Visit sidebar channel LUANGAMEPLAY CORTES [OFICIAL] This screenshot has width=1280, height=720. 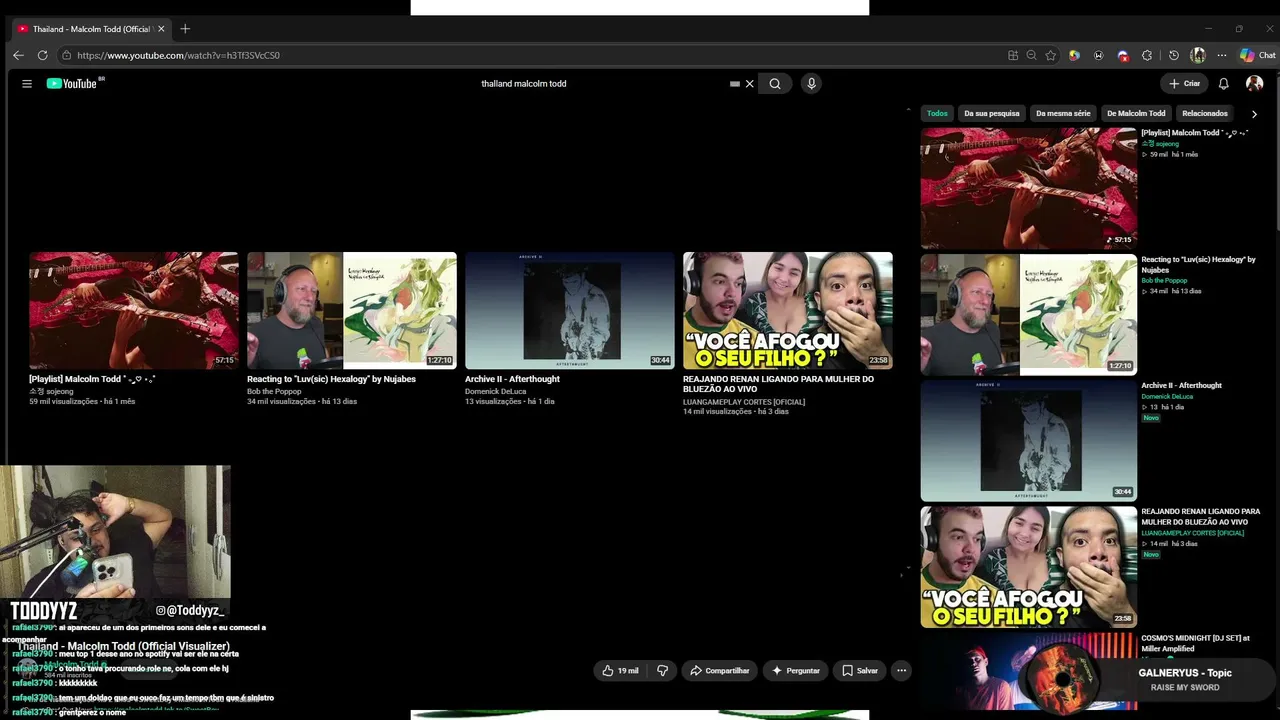coord(1193,533)
